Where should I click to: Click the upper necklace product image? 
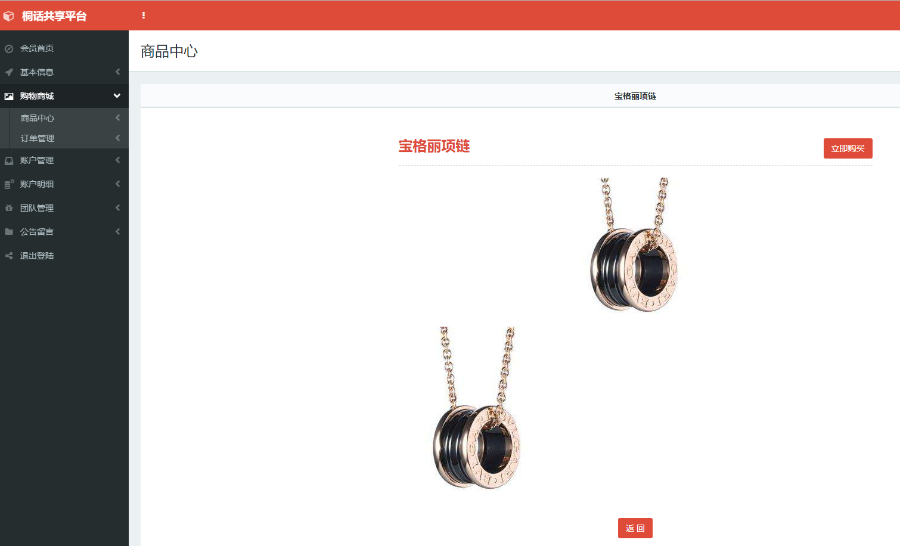point(635,245)
